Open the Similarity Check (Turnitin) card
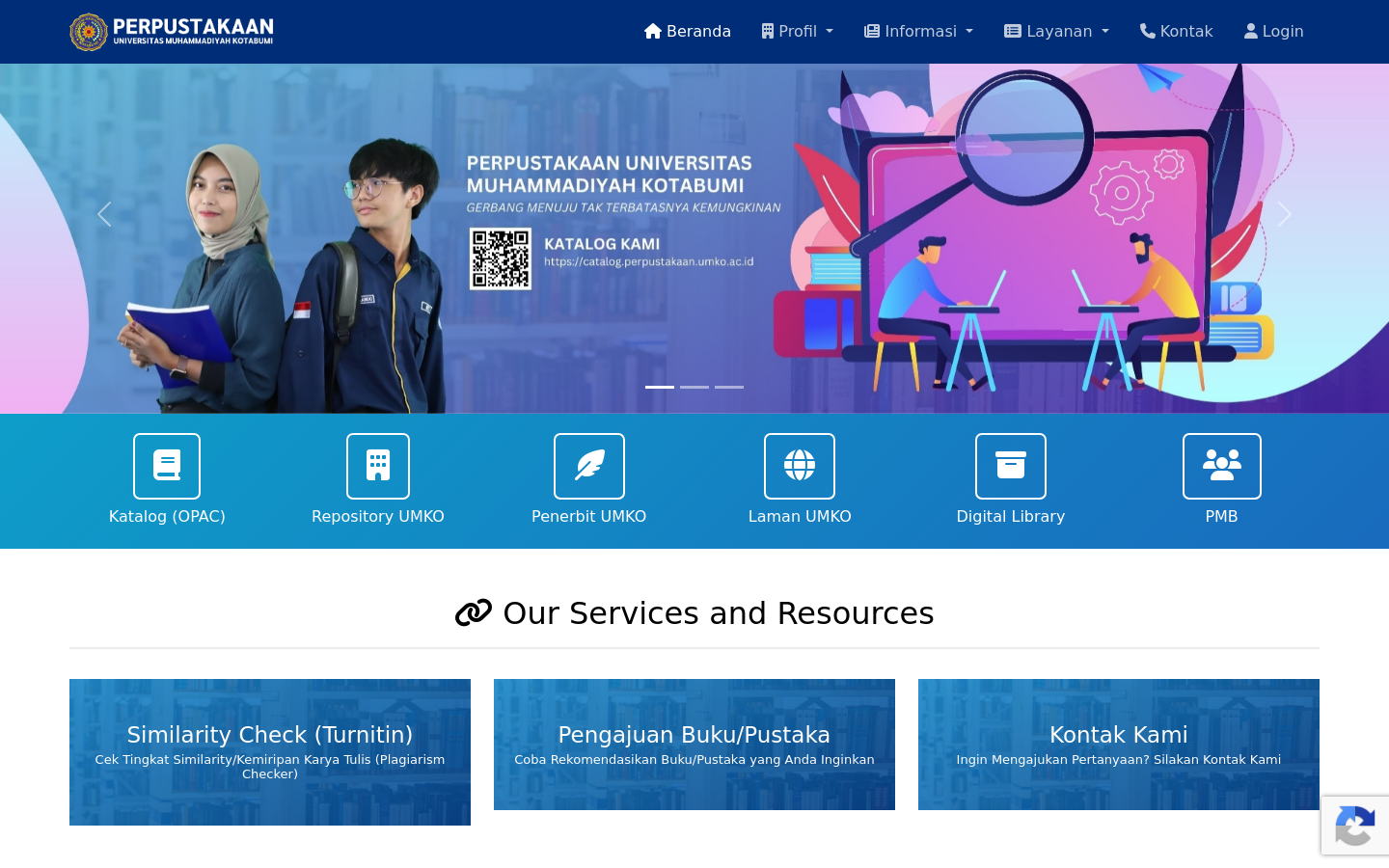1389x868 pixels. (x=270, y=752)
